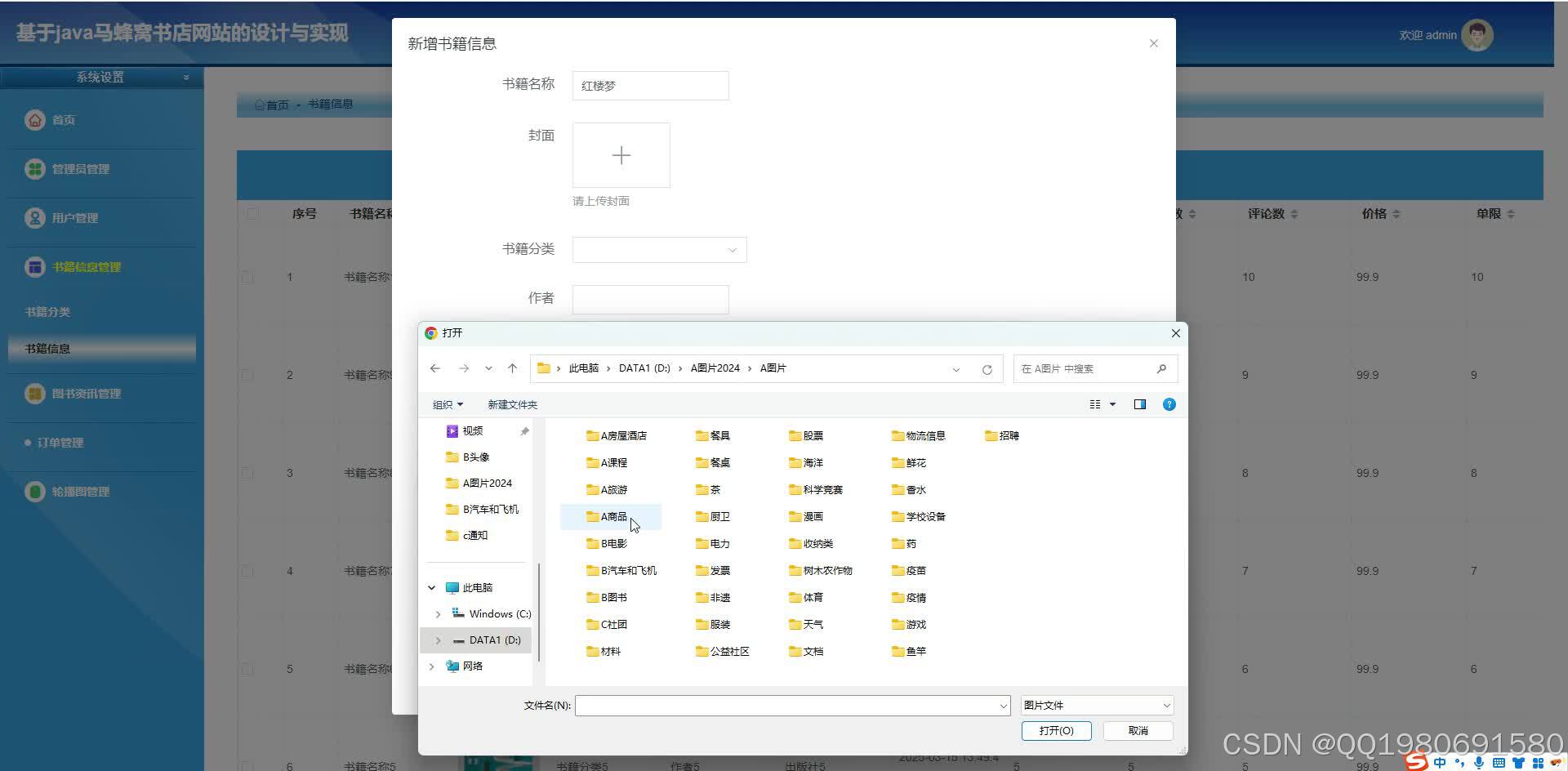Open the 轮播图管理 sidebar icon

35,491
